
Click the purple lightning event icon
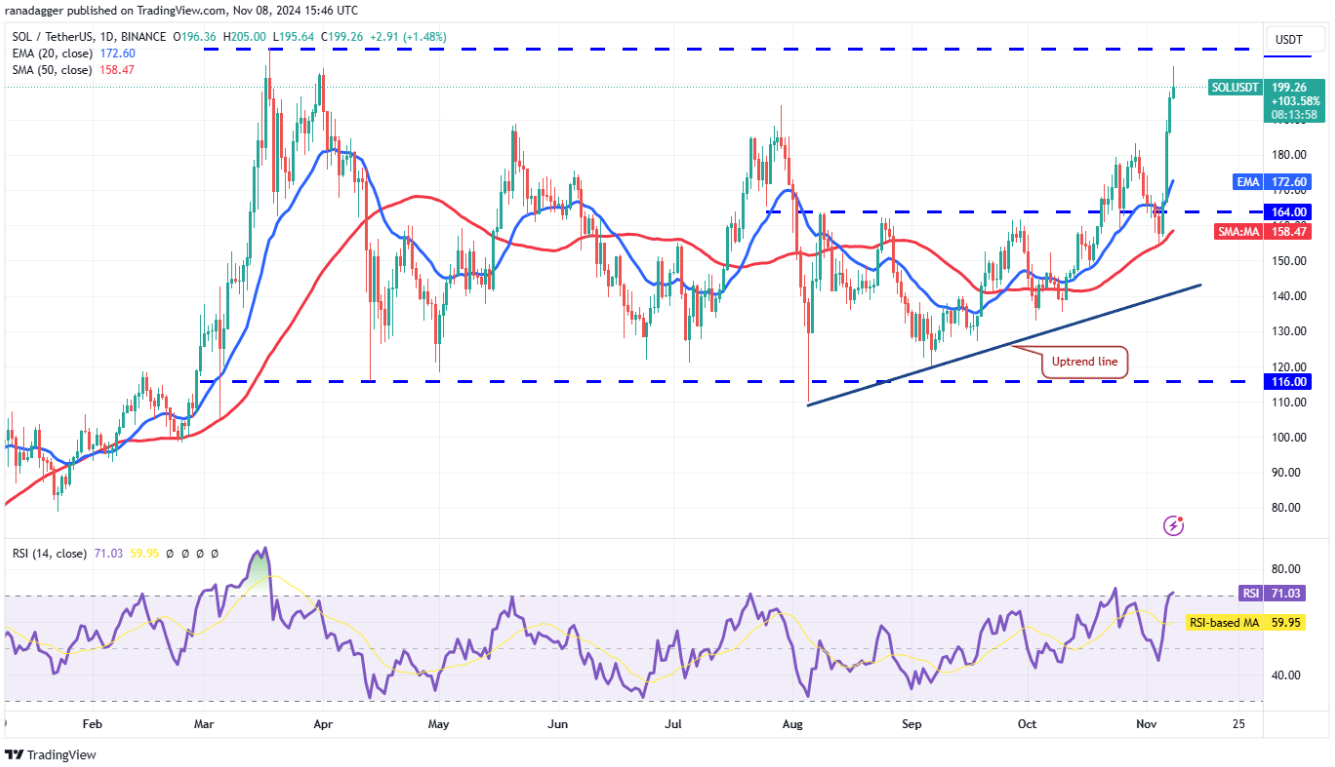pyautogui.click(x=1174, y=525)
